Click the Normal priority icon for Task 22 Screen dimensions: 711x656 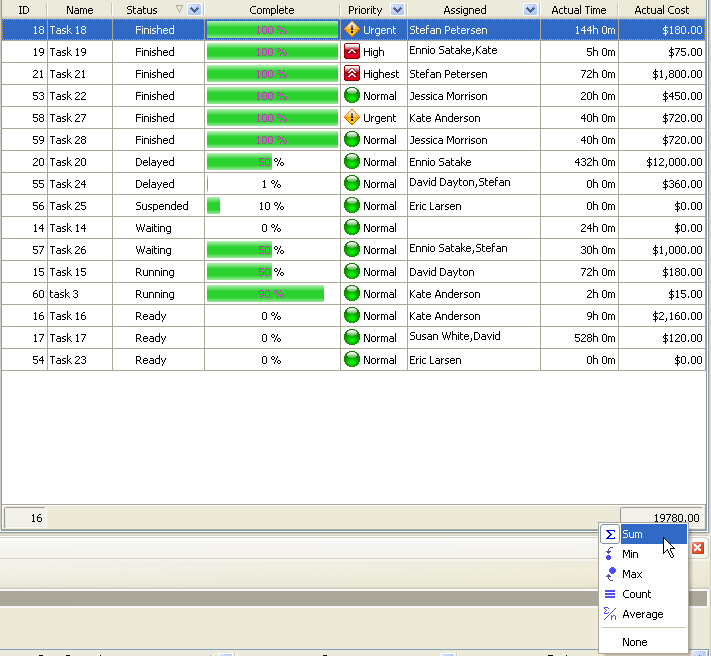coord(351,96)
